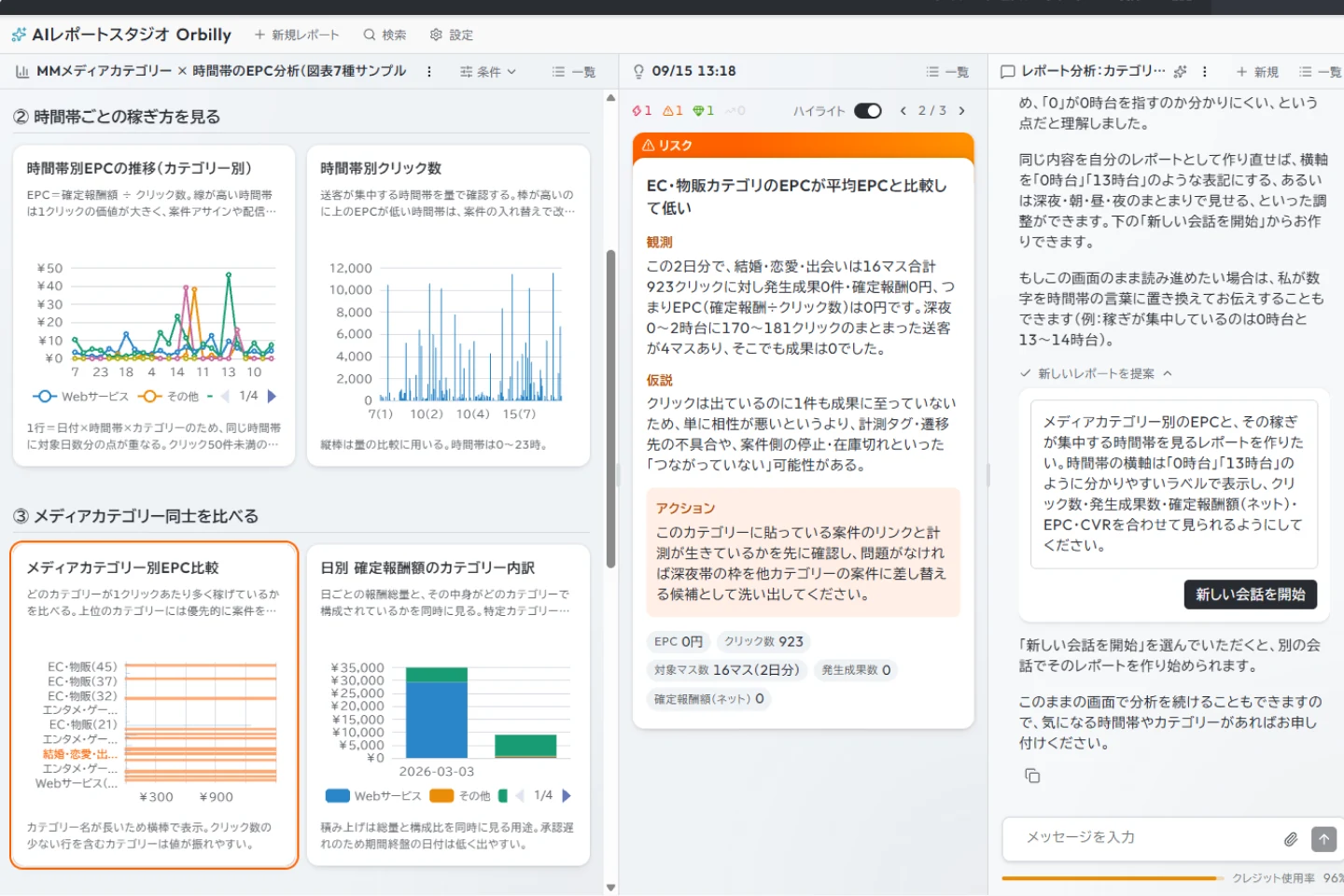1344x896 pixels.
Task: Open the report title kebab menu
Action: click(x=429, y=71)
